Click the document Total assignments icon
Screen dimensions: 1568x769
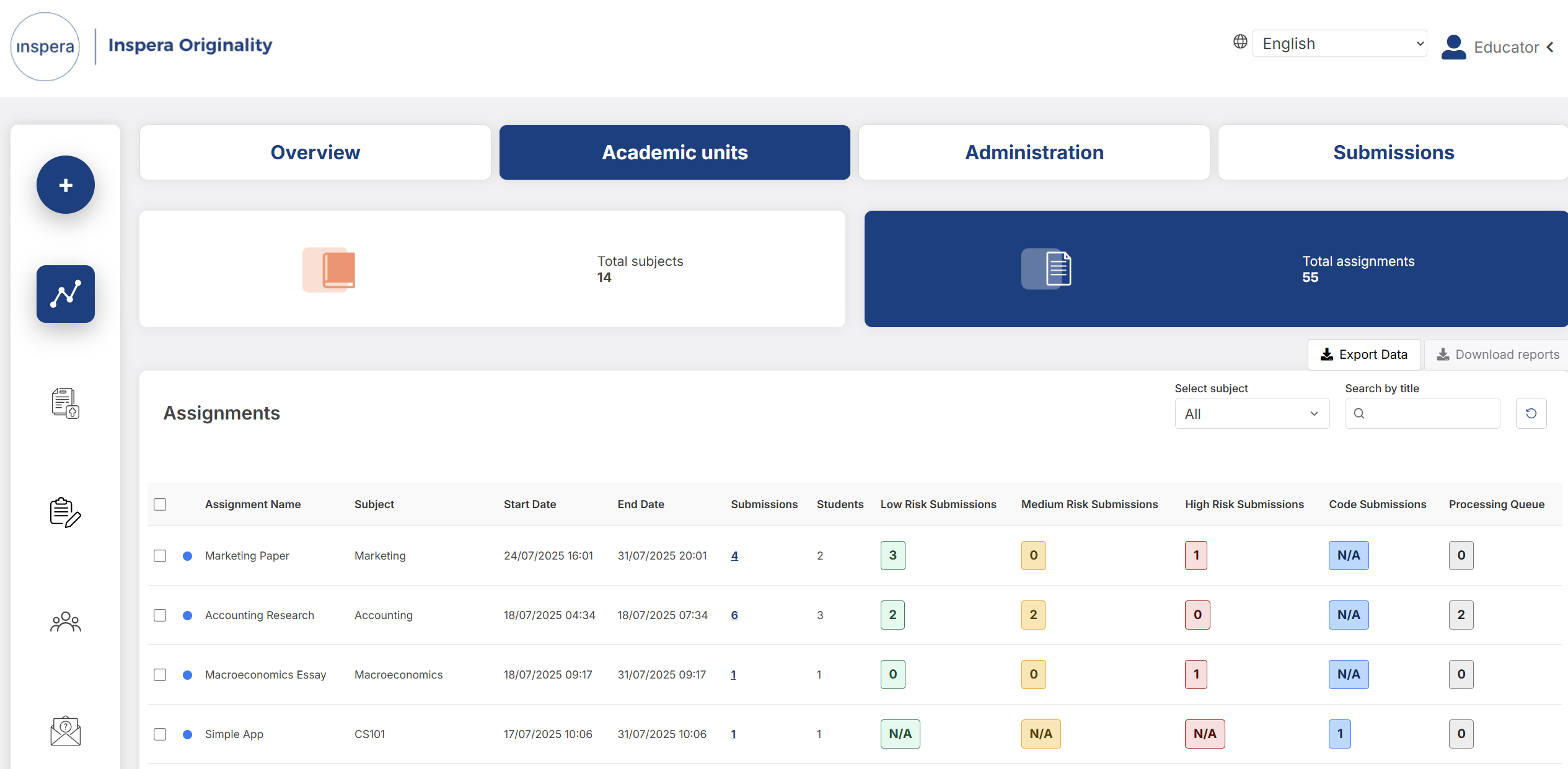click(1046, 269)
